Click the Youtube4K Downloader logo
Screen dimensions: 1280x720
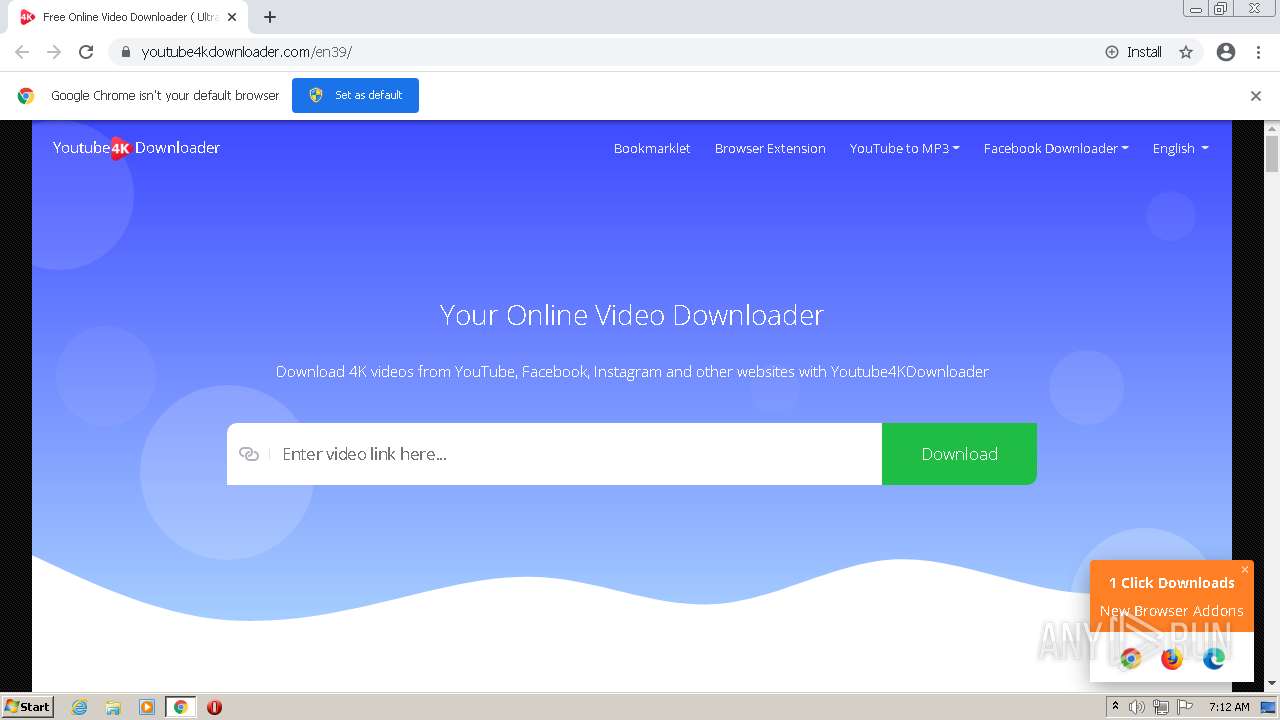136,148
